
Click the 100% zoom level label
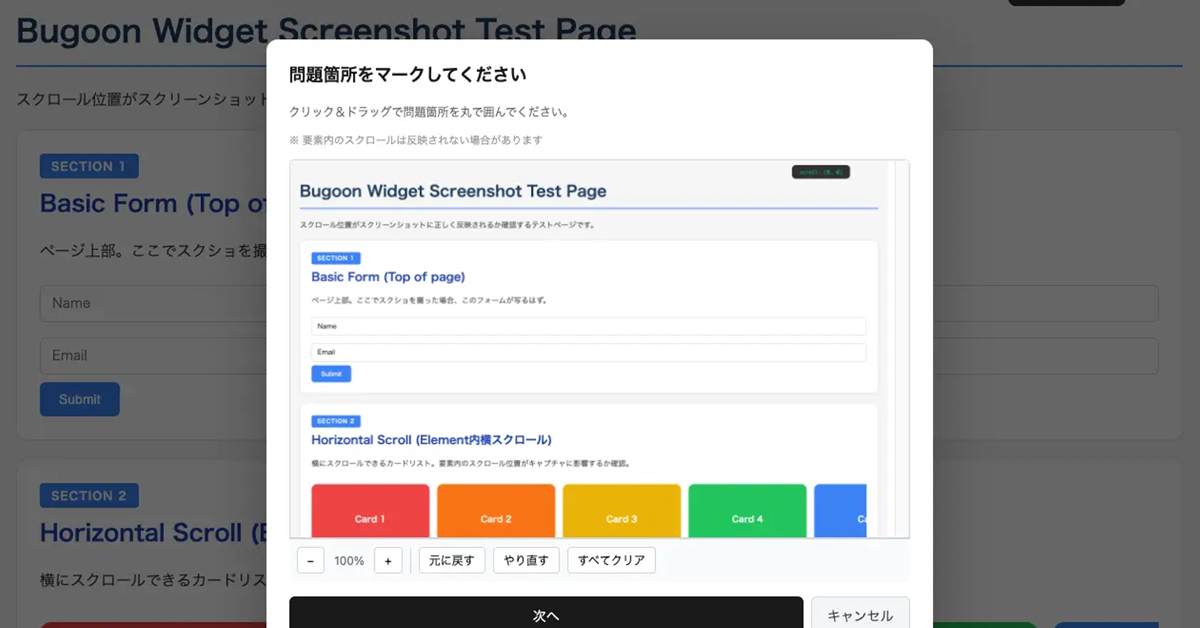[349, 561]
